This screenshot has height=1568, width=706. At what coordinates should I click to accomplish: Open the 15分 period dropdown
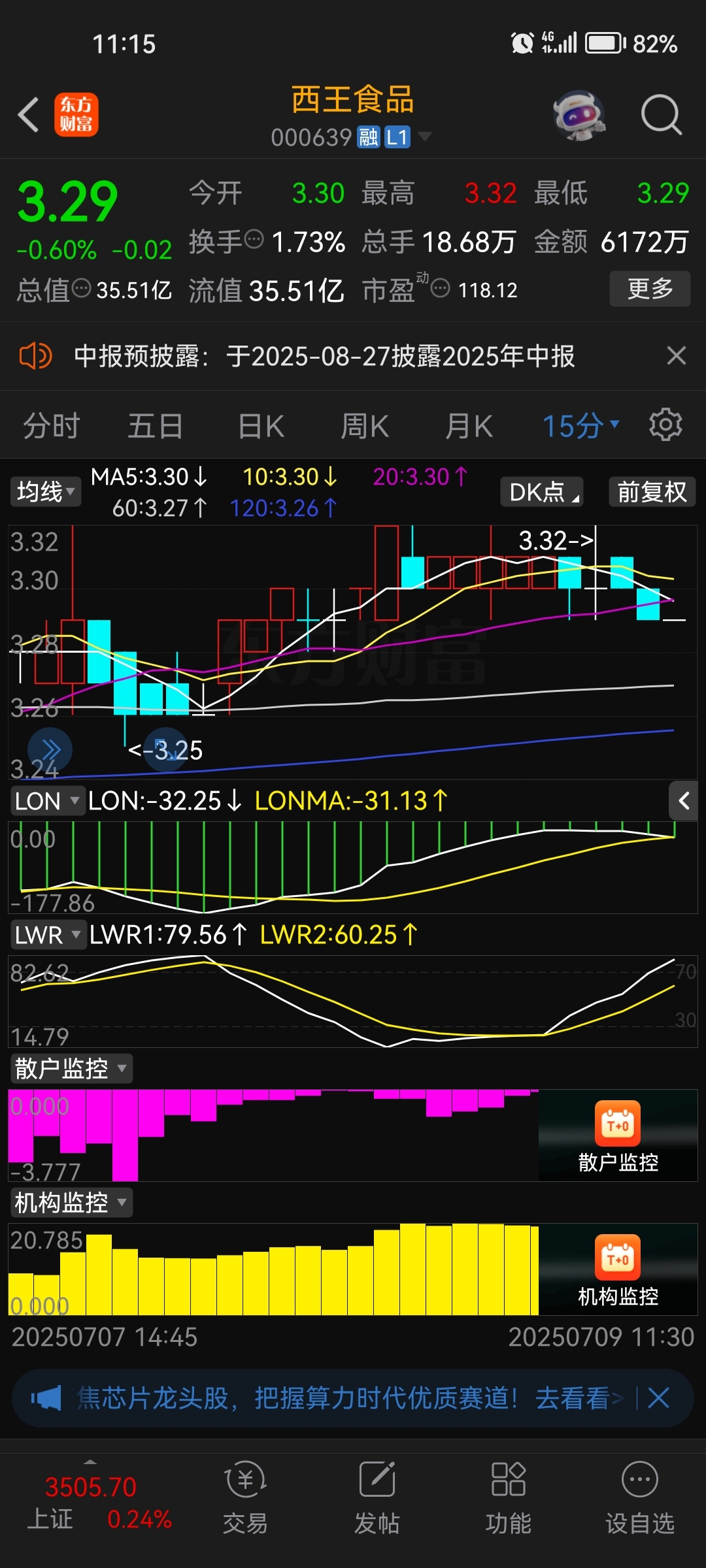coord(580,426)
